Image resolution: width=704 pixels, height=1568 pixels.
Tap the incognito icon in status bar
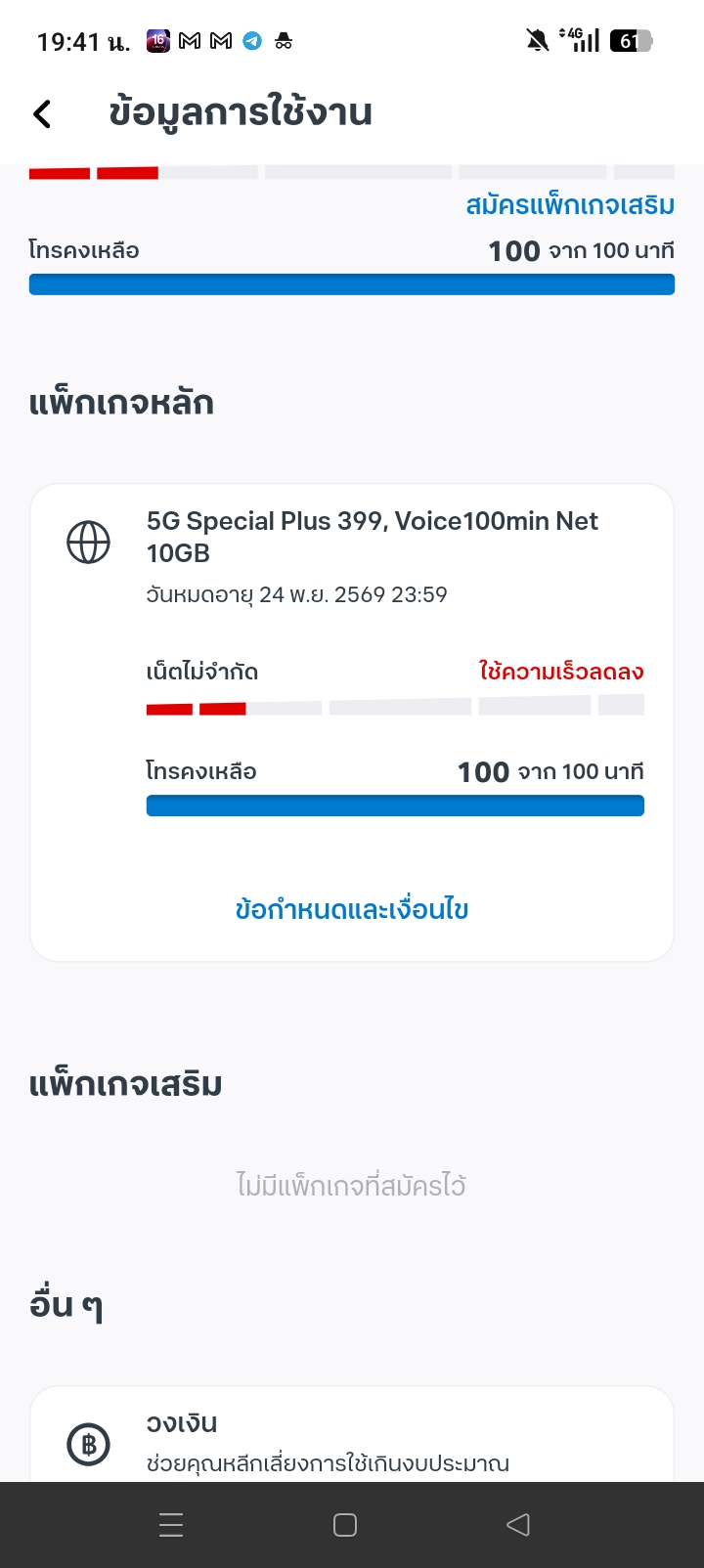pyautogui.click(x=284, y=41)
